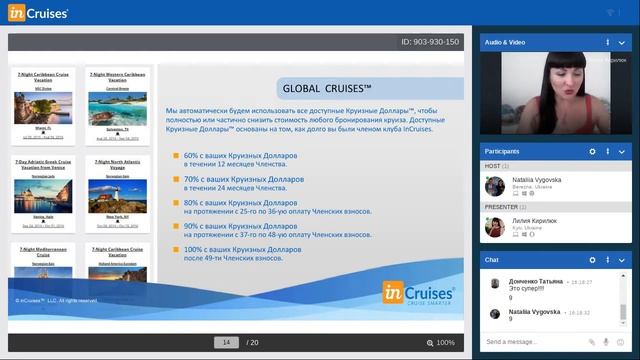Click Домненко Татьяна's chat avatar
The height and width of the screenshot is (360, 640).
click(495, 284)
